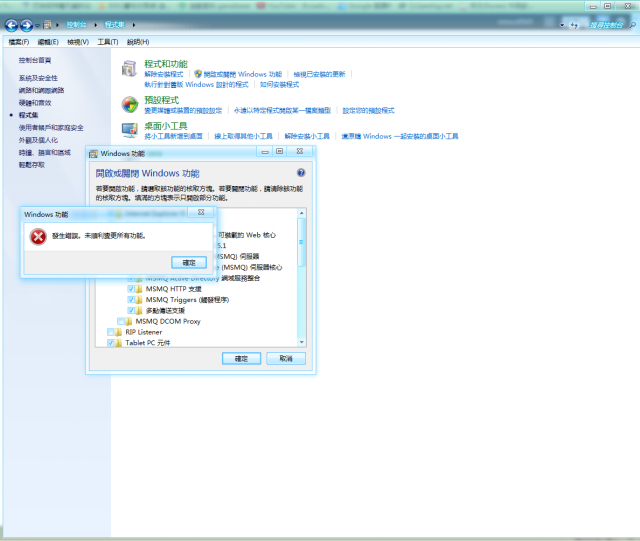Click the feature list scrollbar thumb
640x541 pixels.
(302, 242)
